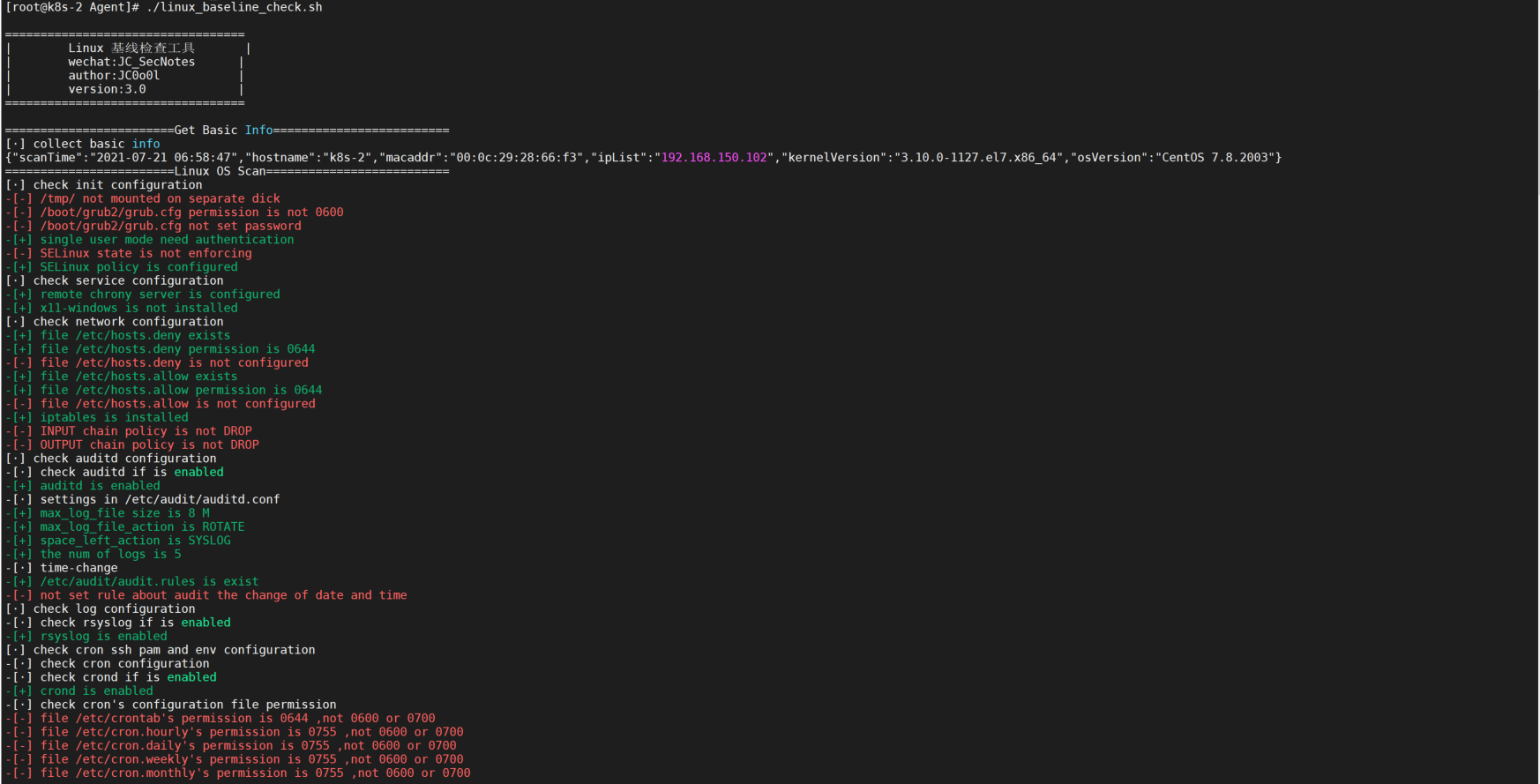Click the "check network configuration" section heading

click(x=128, y=322)
